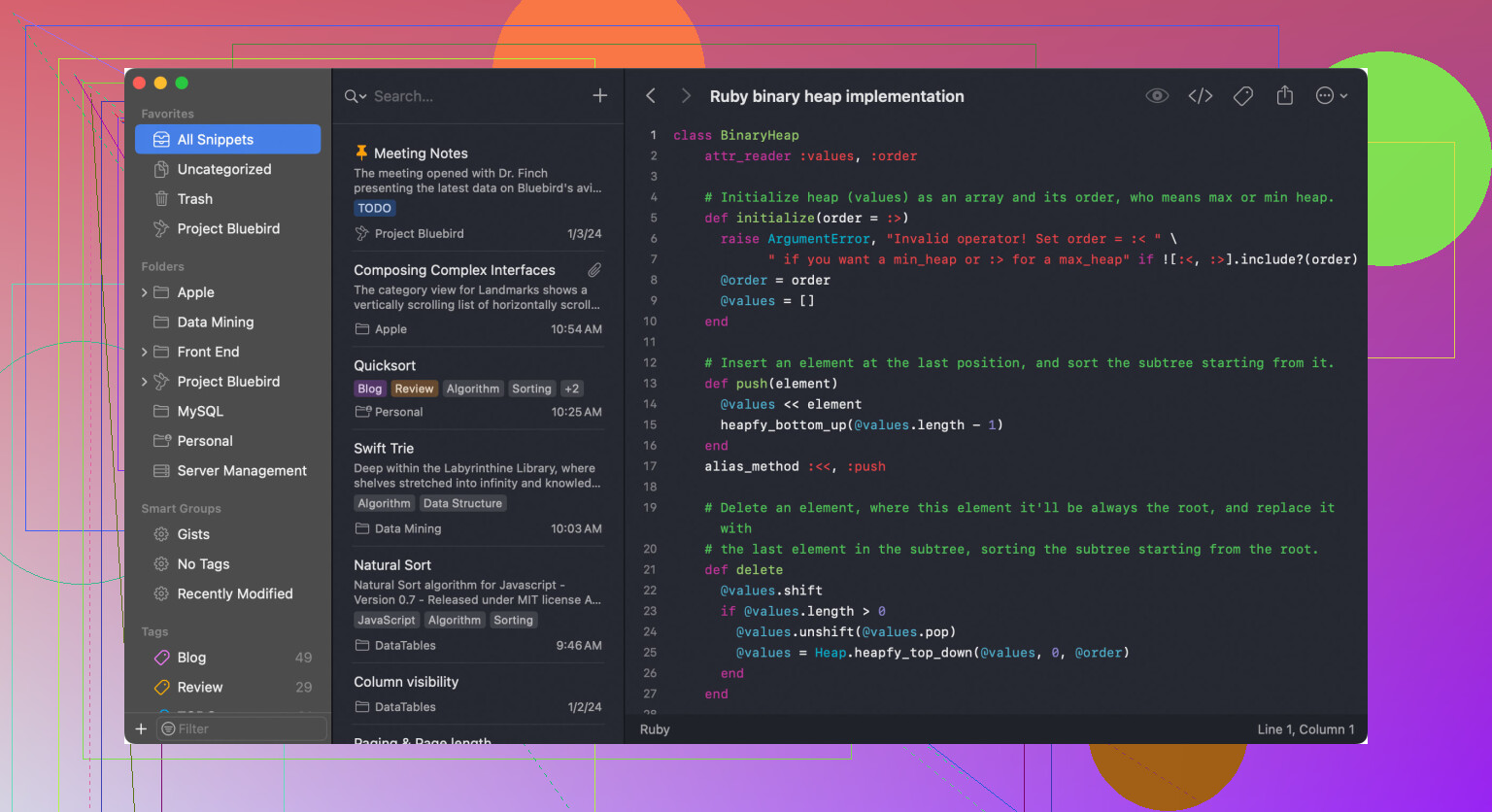1492x812 pixels.
Task: Open the more options ellipsis dropdown
Action: point(1331,96)
